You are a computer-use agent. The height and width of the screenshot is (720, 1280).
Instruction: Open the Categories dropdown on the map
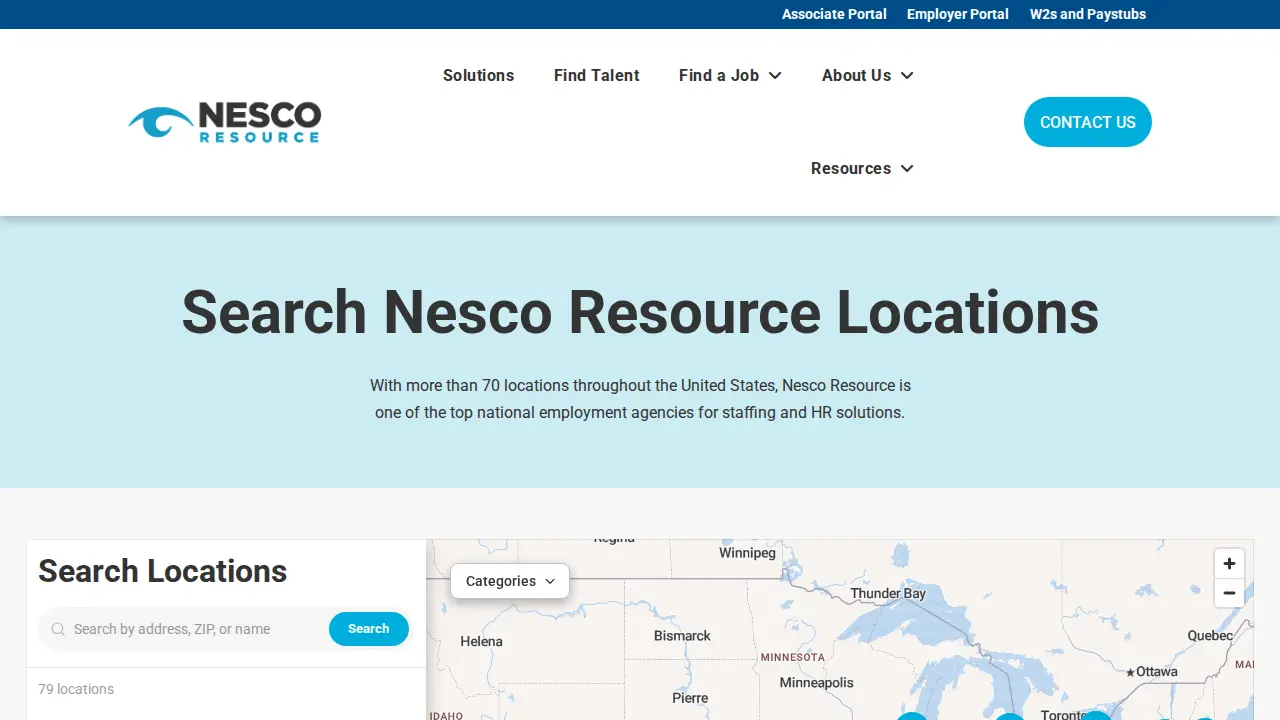510,581
